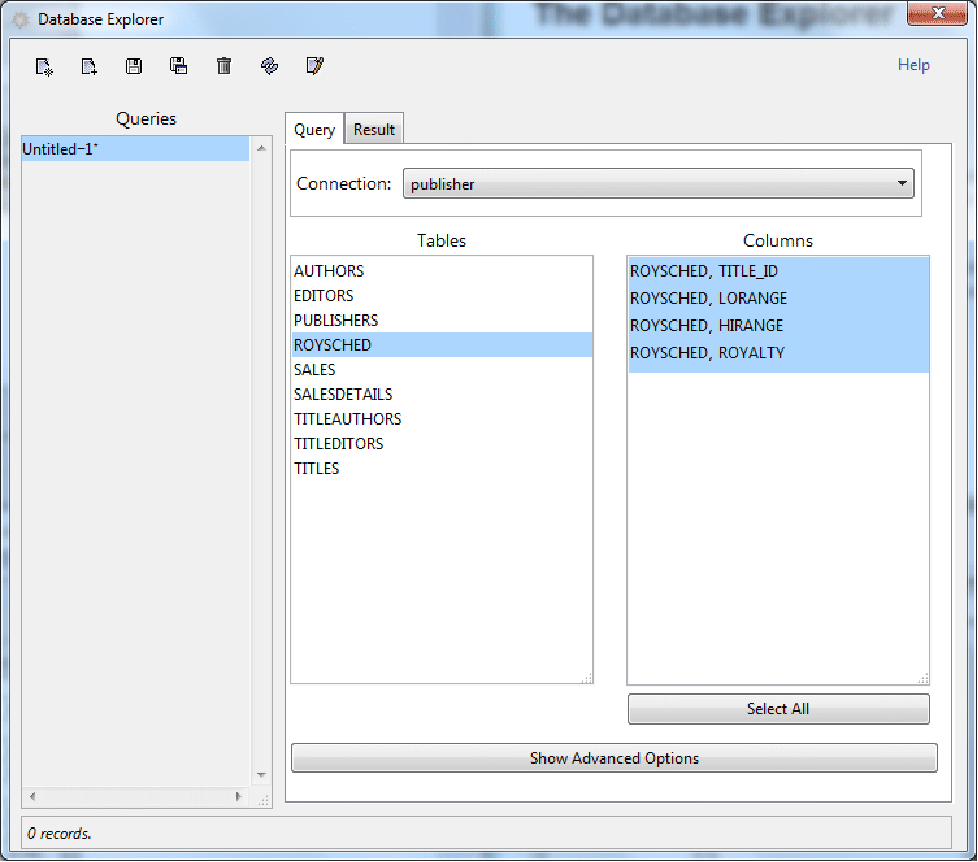Click the refresh icon in the toolbar
The height and width of the screenshot is (862, 978).
[x=269, y=67]
